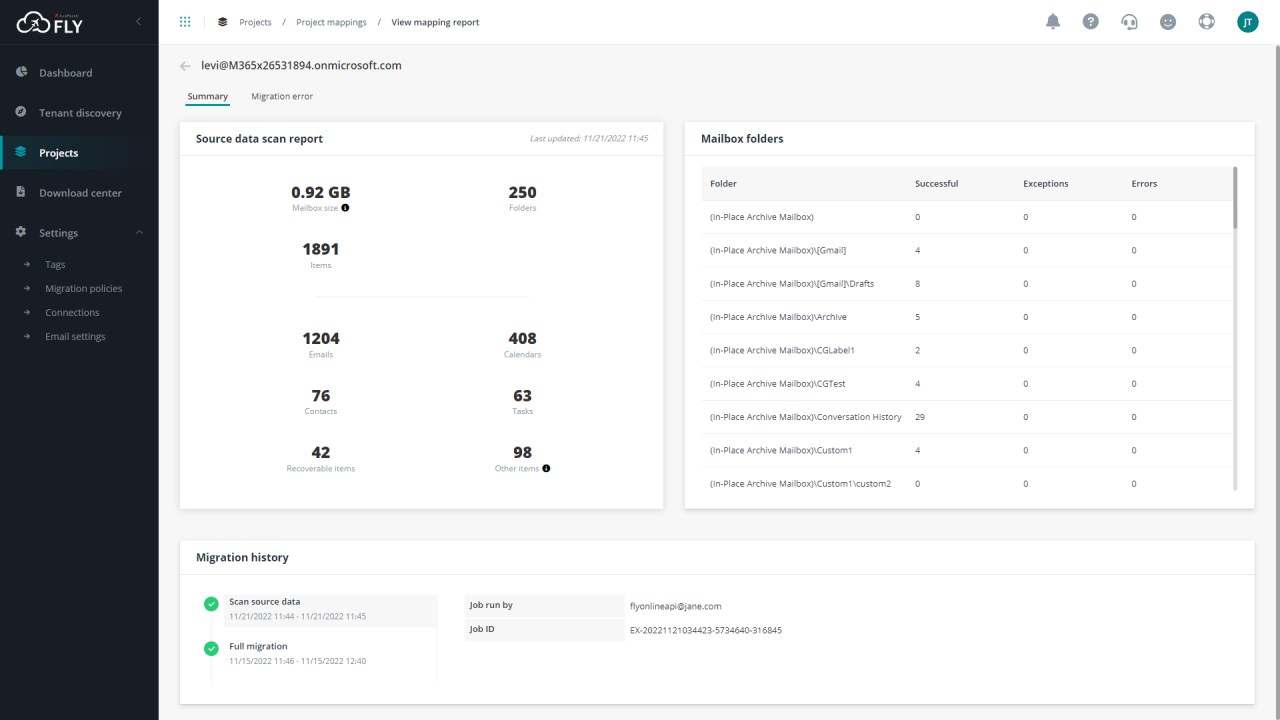Screen dimensions: 1280x720
Task: Open Download center in the sidebar
Action: coord(79,193)
